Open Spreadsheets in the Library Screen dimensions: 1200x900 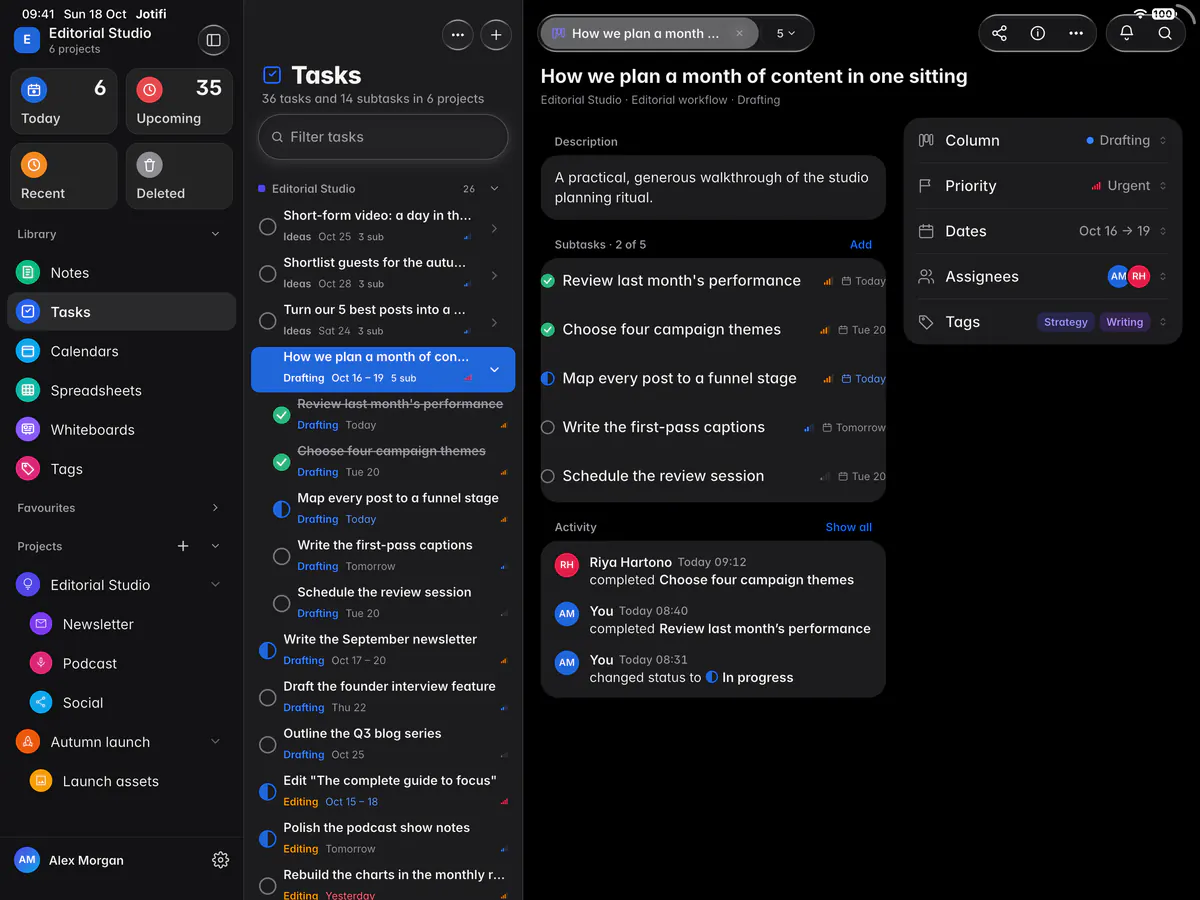click(121, 391)
